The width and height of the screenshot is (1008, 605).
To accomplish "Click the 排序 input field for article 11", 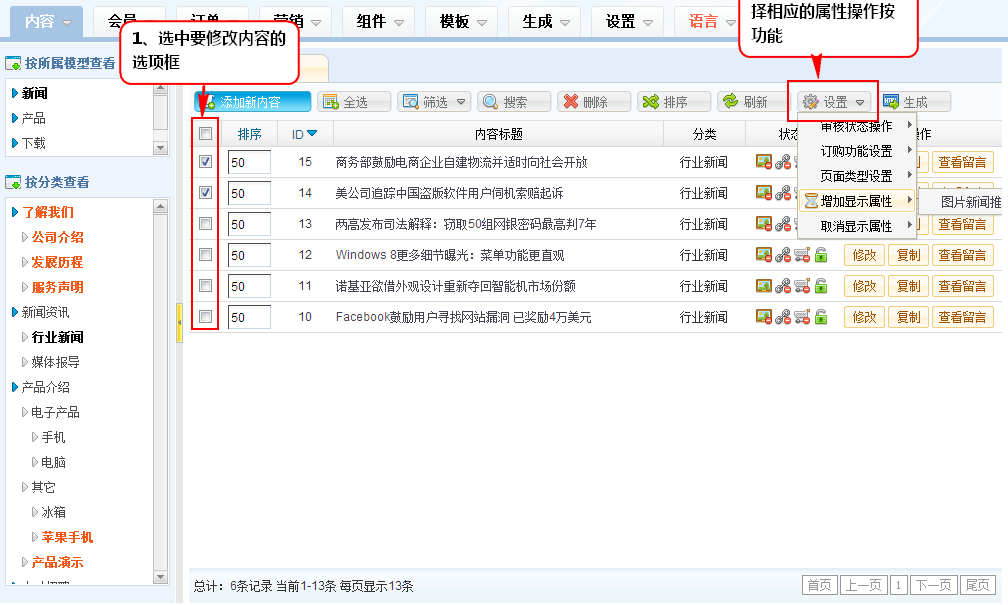I will click(249, 286).
